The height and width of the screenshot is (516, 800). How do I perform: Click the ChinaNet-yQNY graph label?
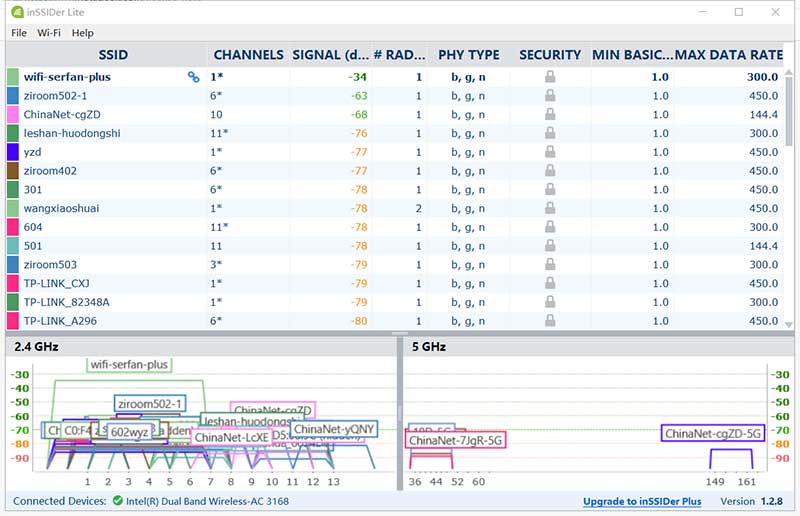(334, 429)
